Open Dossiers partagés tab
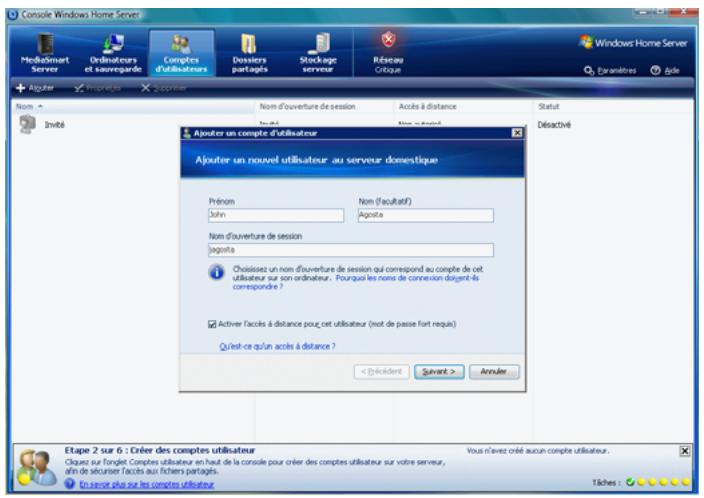The width and height of the screenshot is (704, 498). 250,53
